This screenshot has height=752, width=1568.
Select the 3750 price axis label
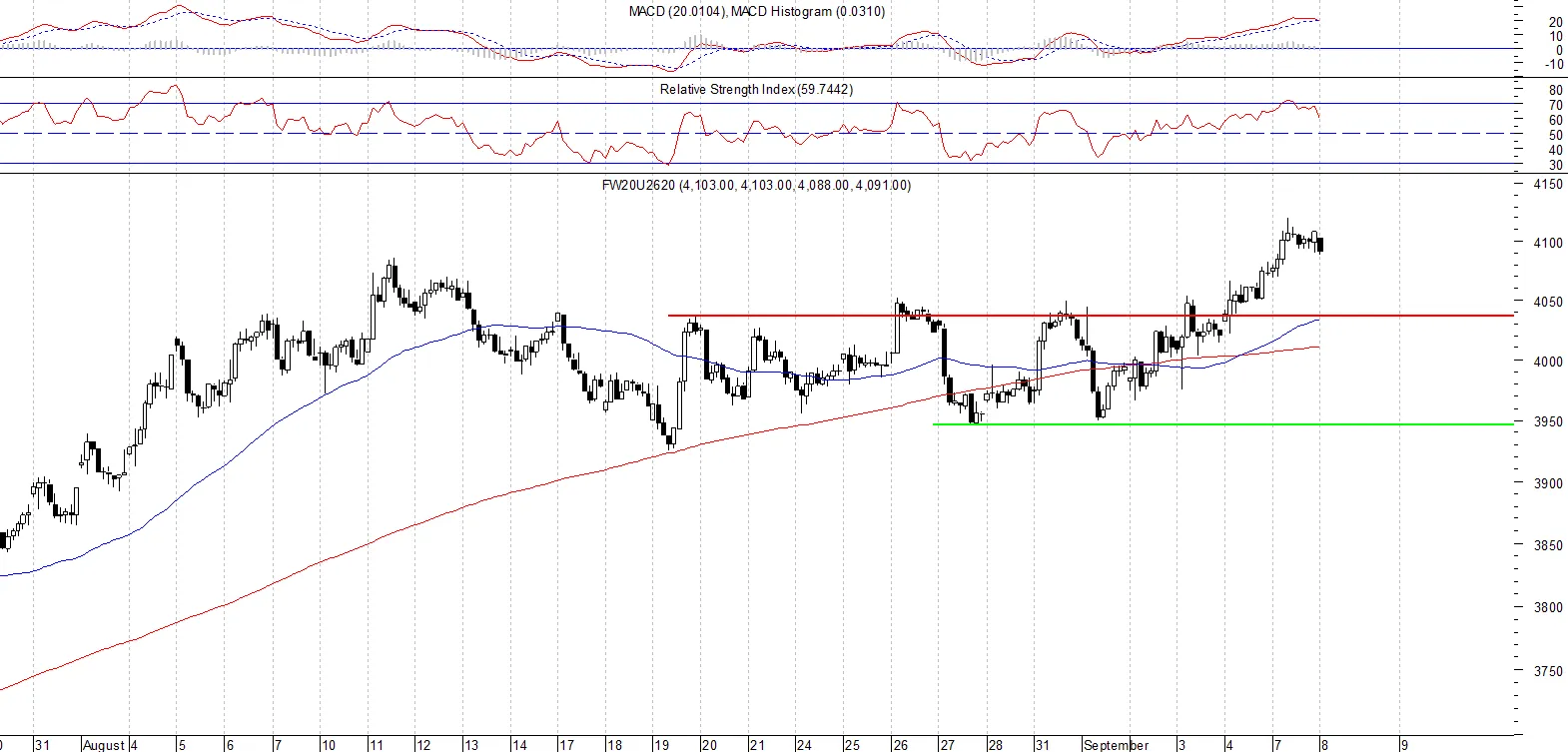click(1548, 671)
